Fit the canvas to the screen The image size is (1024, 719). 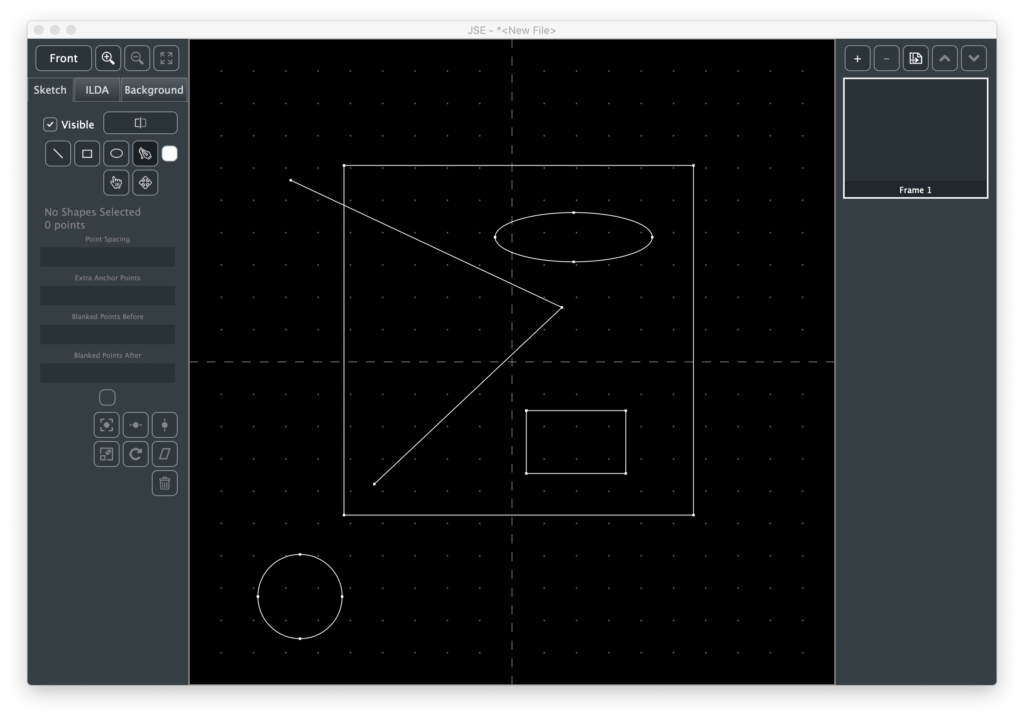point(166,59)
